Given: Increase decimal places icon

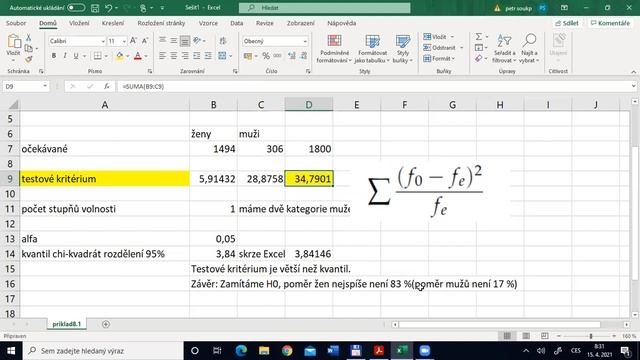Looking at the screenshot, I should pos(291,56).
